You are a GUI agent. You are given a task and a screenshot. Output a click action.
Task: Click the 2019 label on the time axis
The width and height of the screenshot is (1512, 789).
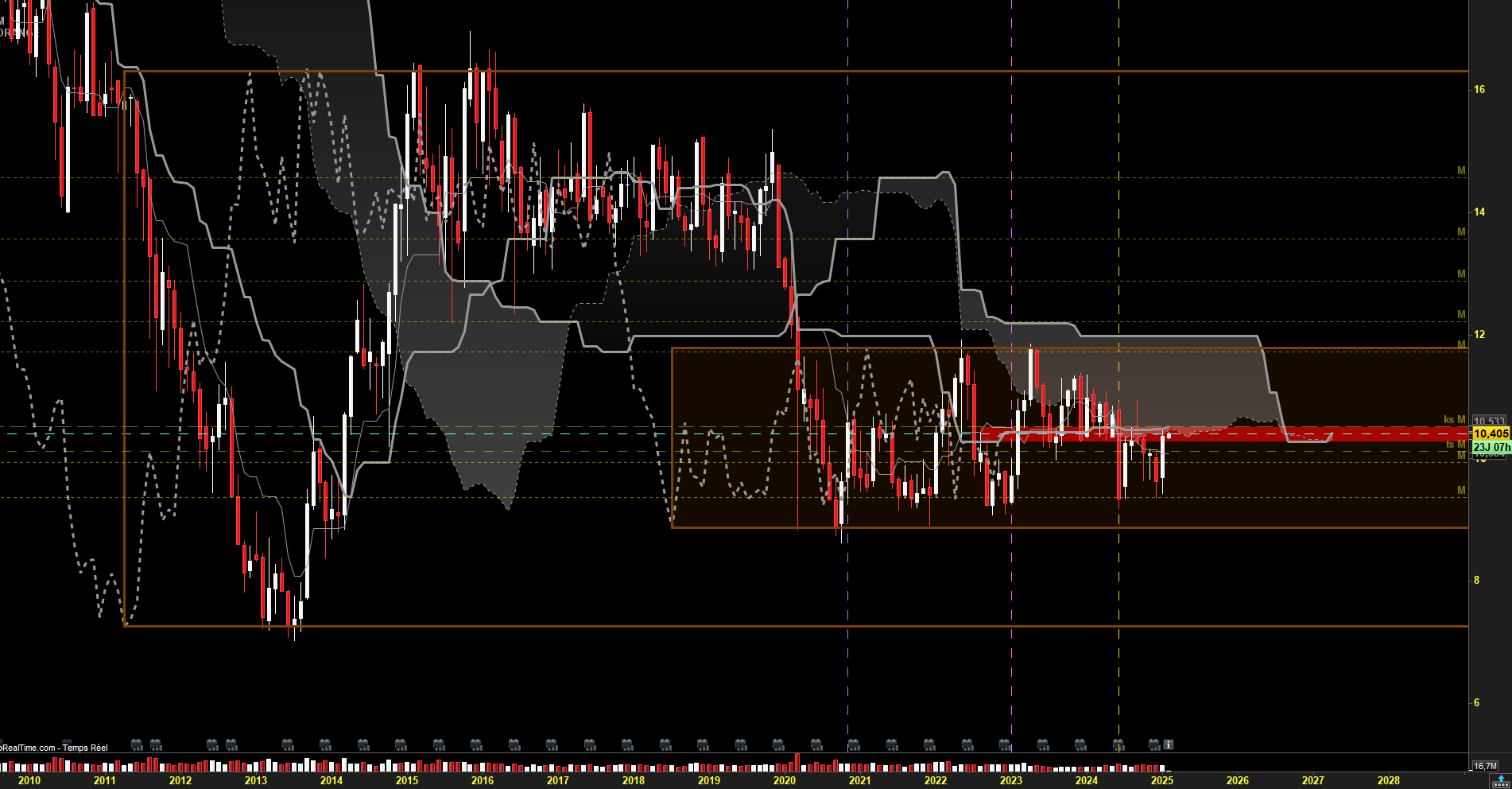pyautogui.click(x=709, y=780)
